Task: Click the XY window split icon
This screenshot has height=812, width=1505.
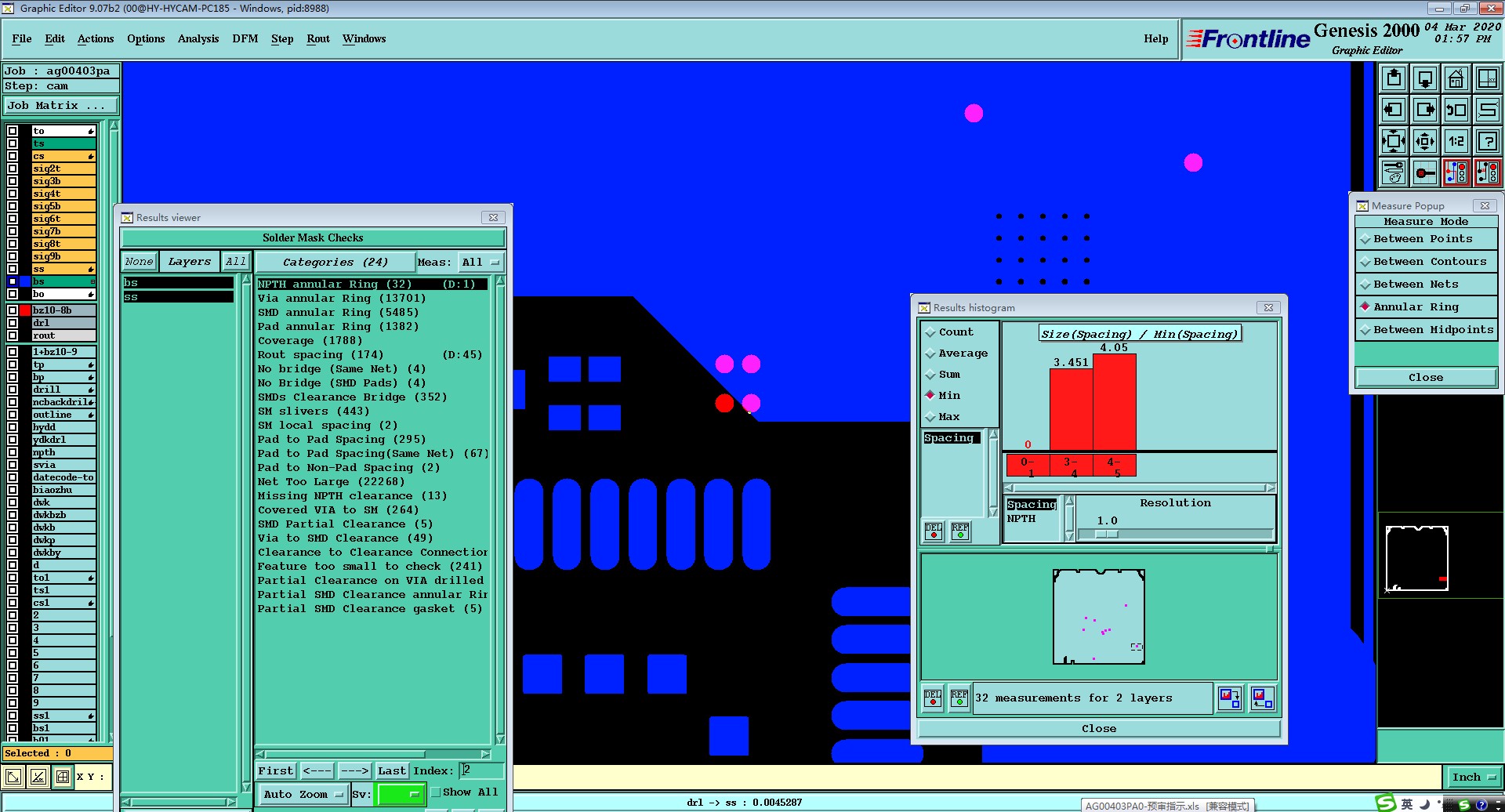Action: (x=1487, y=78)
